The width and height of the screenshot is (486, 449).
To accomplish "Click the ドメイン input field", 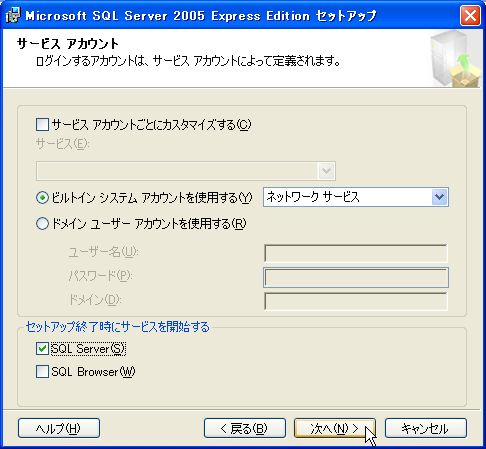I will (x=356, y=302).
